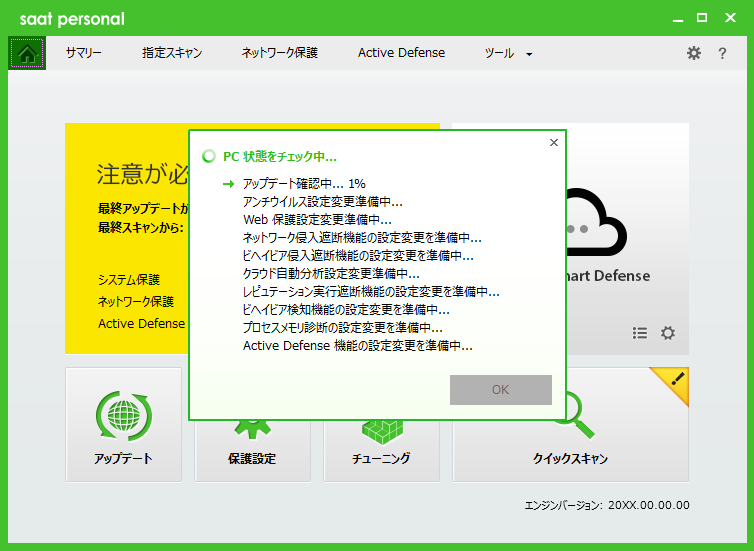This screenshot has height=551, width=754.
Task: Minimize the saat personal window
Action: tap(678, 19)
